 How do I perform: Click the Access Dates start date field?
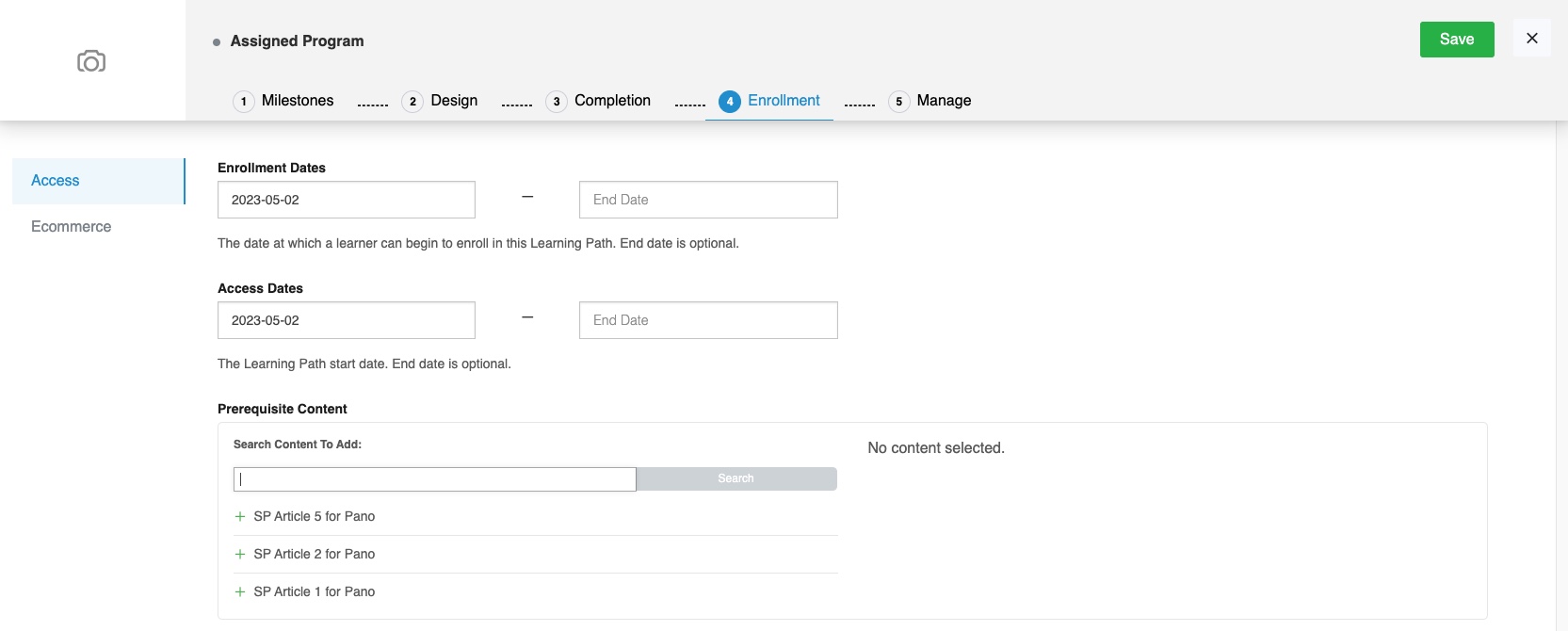[x=347, y=320]
